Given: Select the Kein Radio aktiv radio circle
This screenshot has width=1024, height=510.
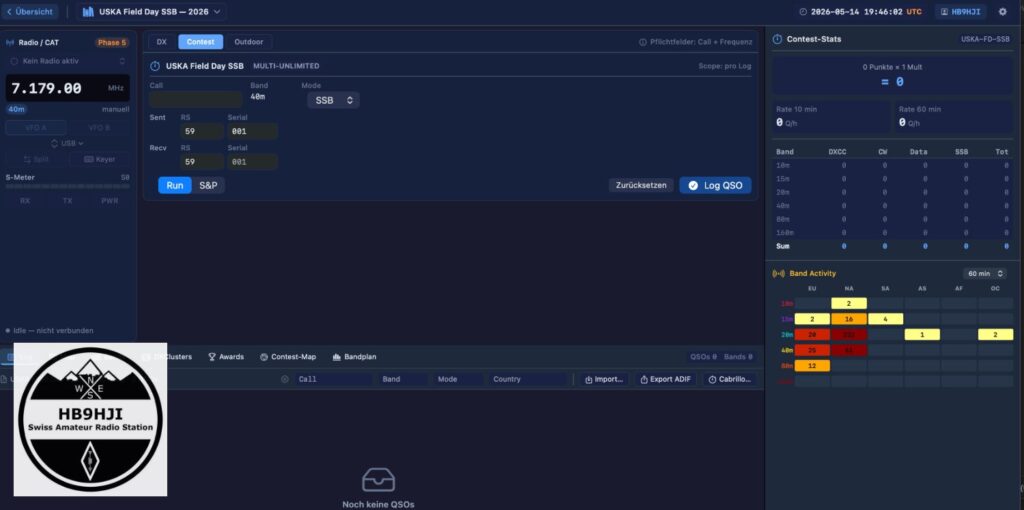Looking at the screenshot, I should tap(14, 61).
